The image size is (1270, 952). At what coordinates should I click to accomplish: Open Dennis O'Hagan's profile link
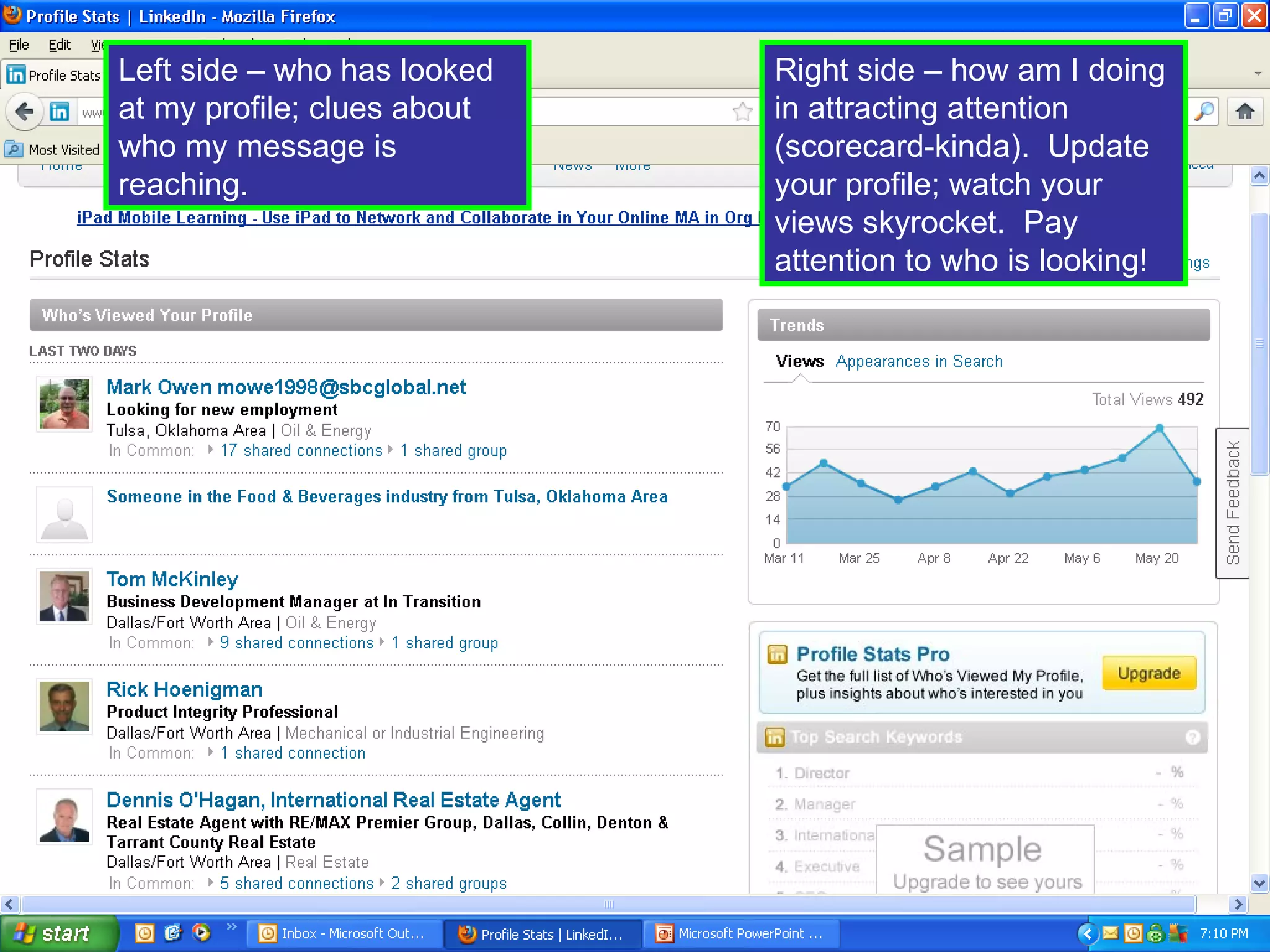pyautogui.click(x=333, y=800)
